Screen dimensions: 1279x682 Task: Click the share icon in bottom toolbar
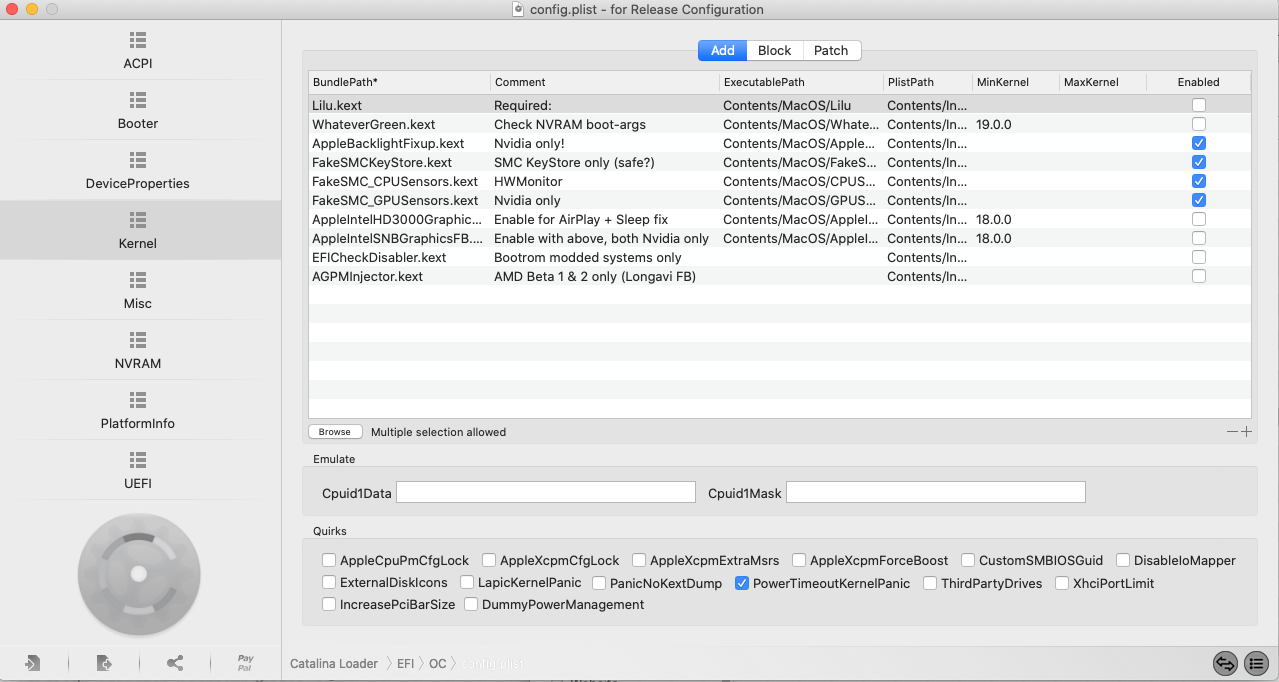point(175,663)
